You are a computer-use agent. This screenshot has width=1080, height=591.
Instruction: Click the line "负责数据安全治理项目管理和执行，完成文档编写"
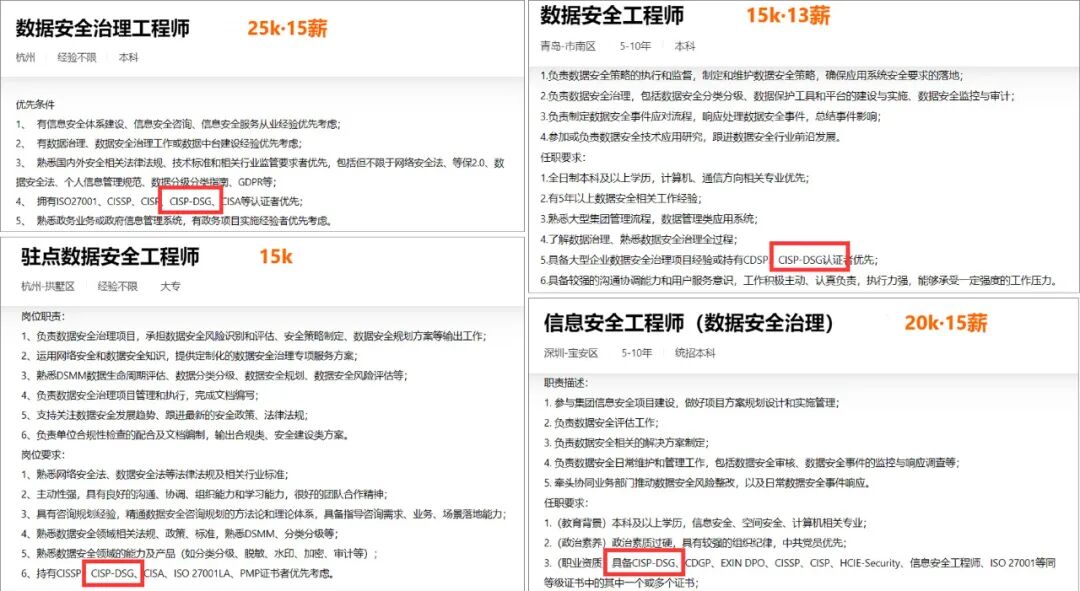pos(140,395)
